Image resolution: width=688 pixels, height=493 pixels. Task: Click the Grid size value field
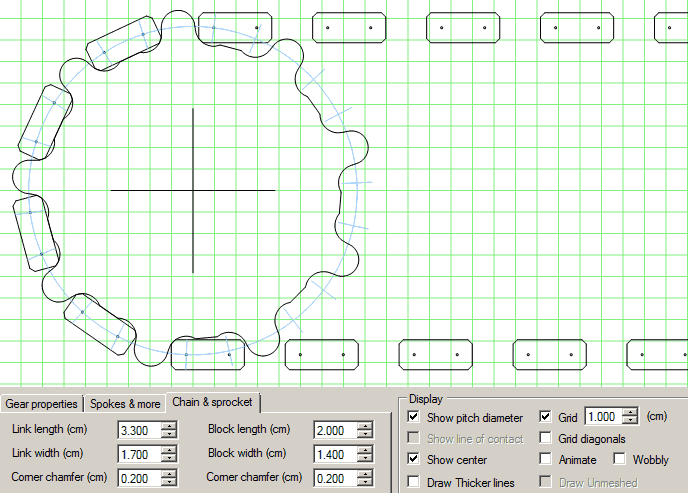(x=603, y=417)
